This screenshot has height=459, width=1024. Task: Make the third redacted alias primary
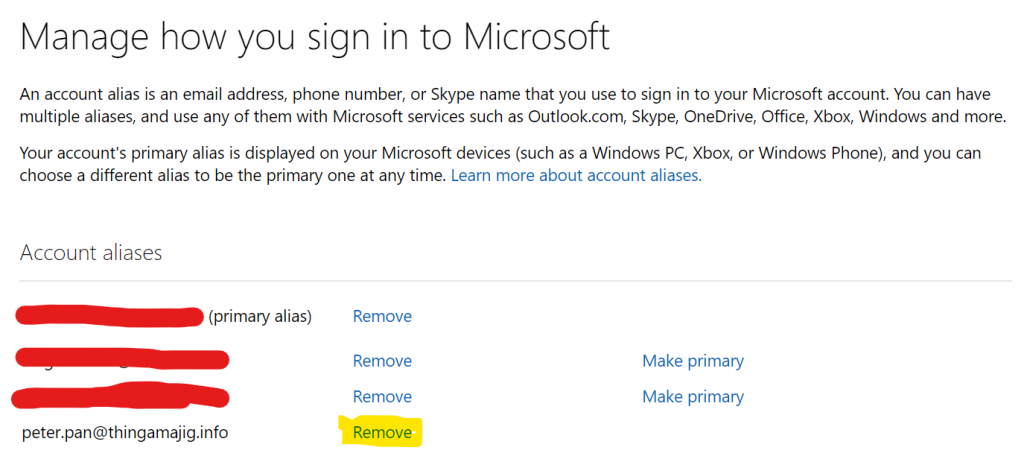[693, 396]
